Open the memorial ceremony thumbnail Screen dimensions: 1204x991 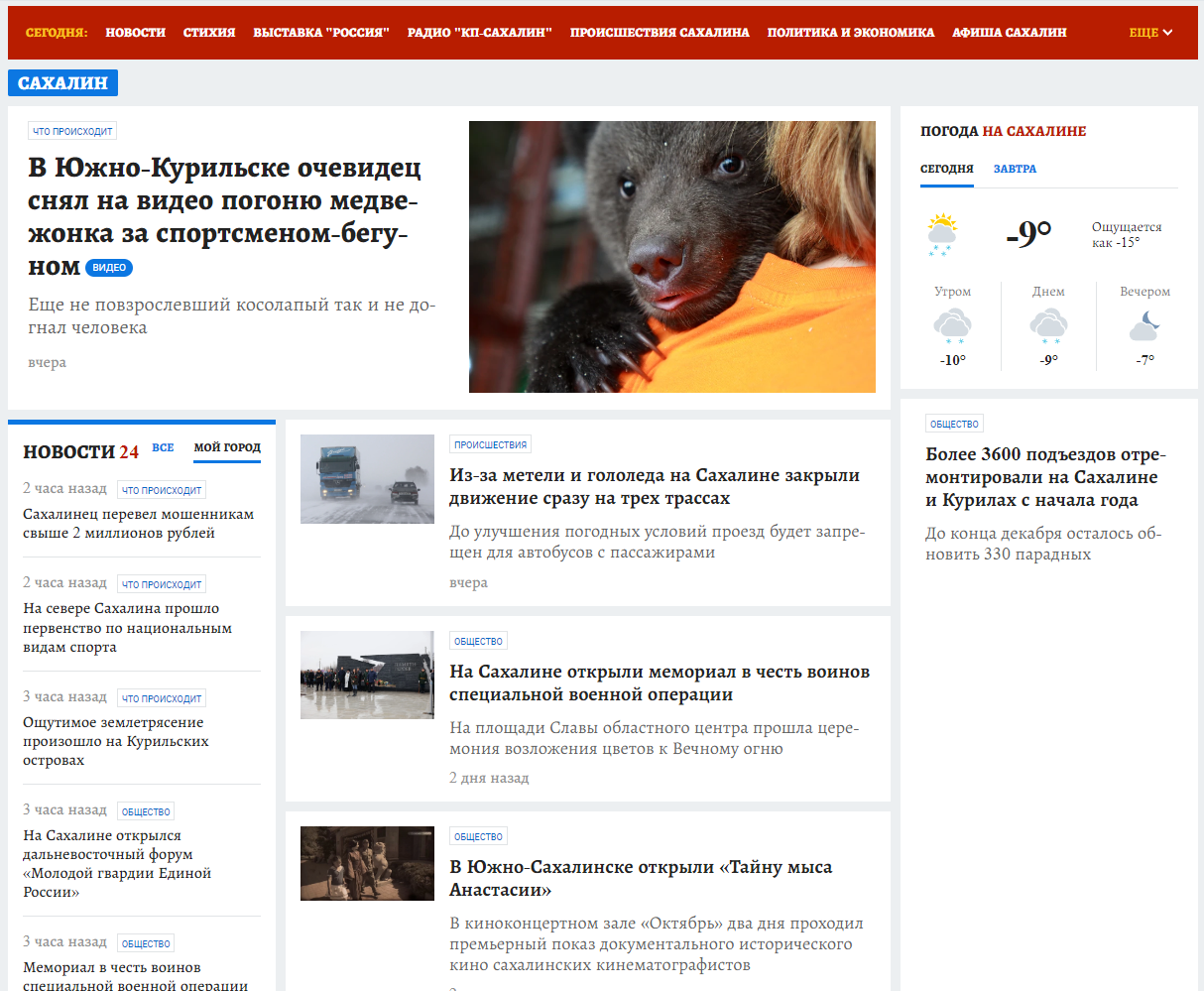(x=367, y=675)
